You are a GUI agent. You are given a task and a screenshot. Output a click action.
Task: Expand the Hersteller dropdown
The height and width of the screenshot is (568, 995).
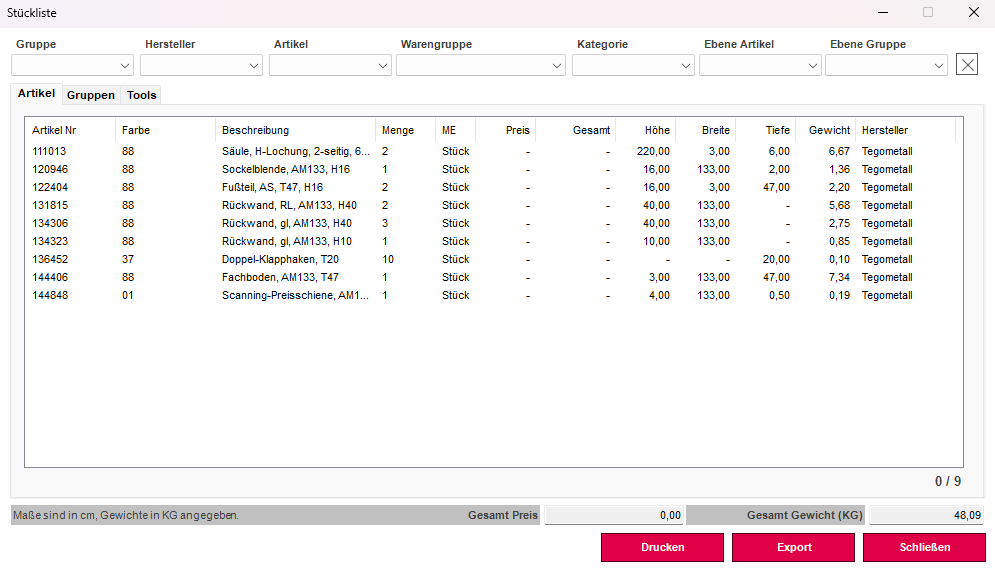click(x=201, y=65)
